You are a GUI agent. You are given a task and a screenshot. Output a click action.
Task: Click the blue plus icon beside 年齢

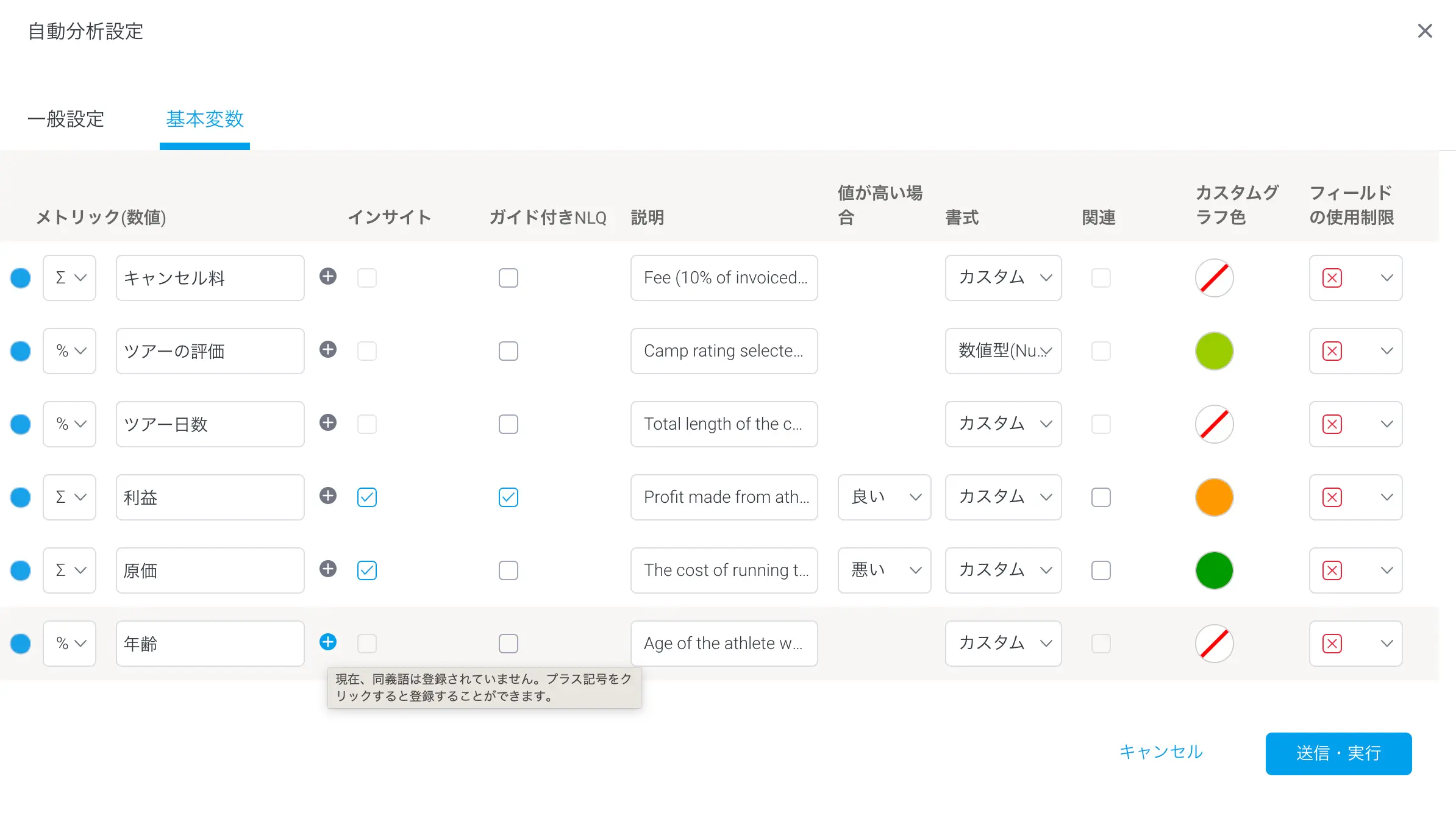pos(328,642)
